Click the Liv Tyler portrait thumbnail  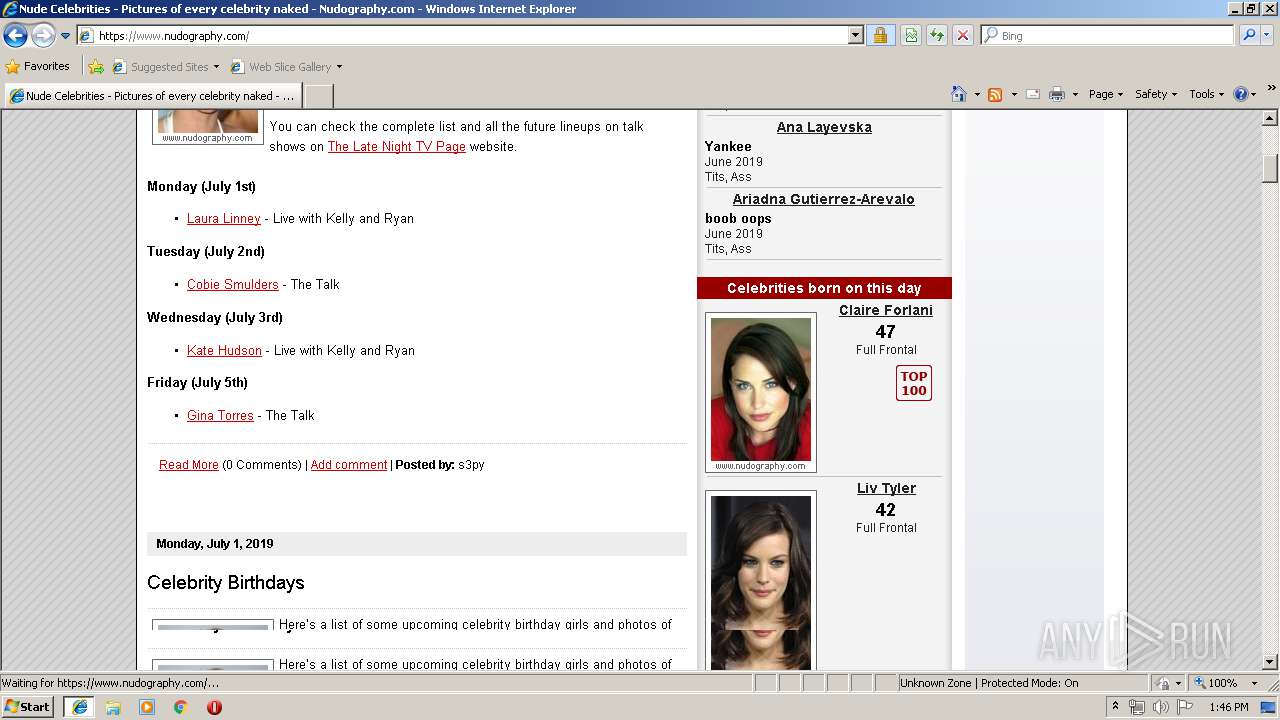click(x=761, y=581)
